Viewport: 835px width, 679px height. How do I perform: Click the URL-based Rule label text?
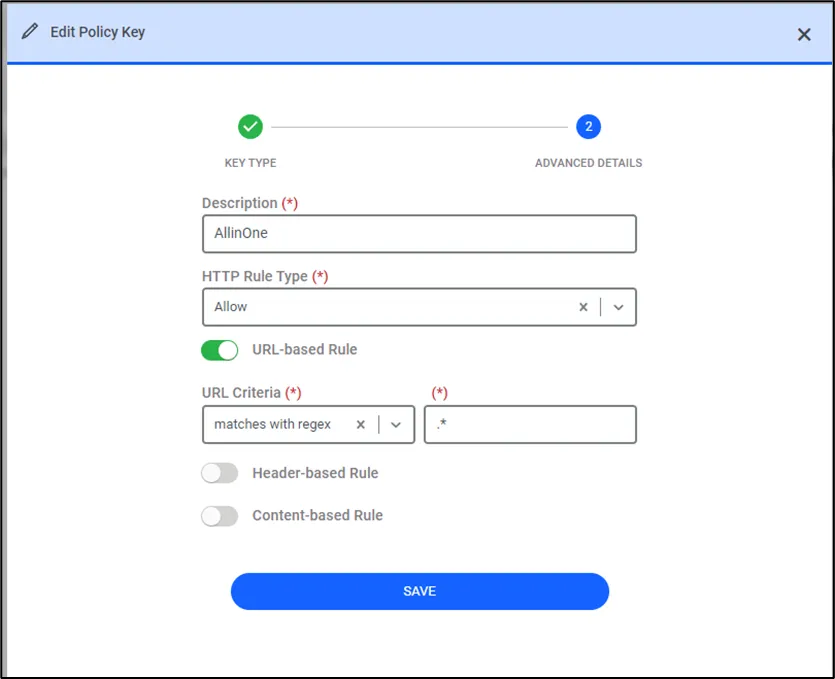305,349
